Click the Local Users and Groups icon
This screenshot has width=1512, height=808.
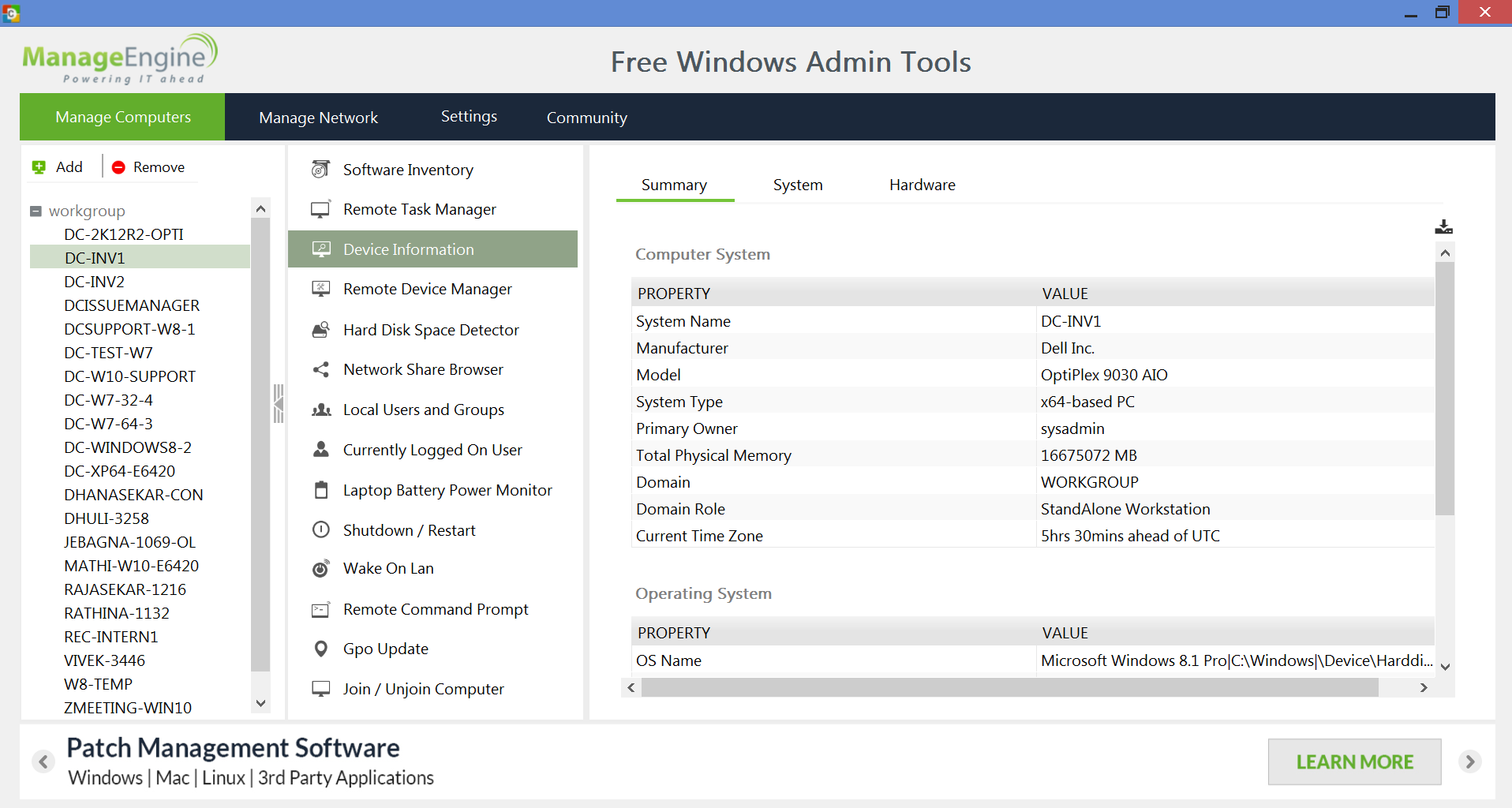tap(320, 410)
